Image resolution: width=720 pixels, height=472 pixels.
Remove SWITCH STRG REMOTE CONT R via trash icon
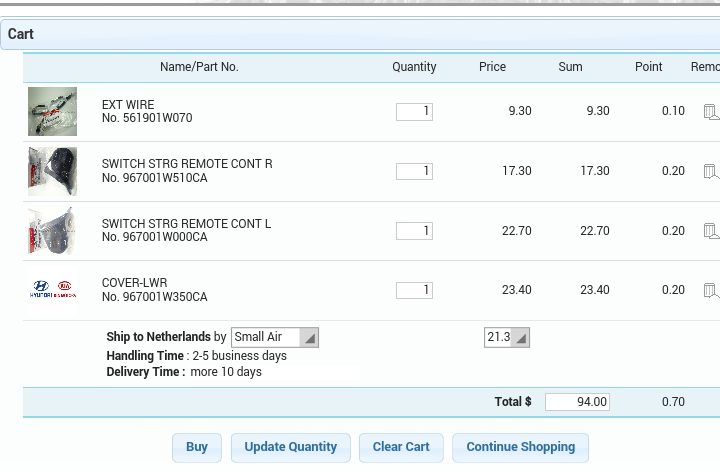pos(710,172)
